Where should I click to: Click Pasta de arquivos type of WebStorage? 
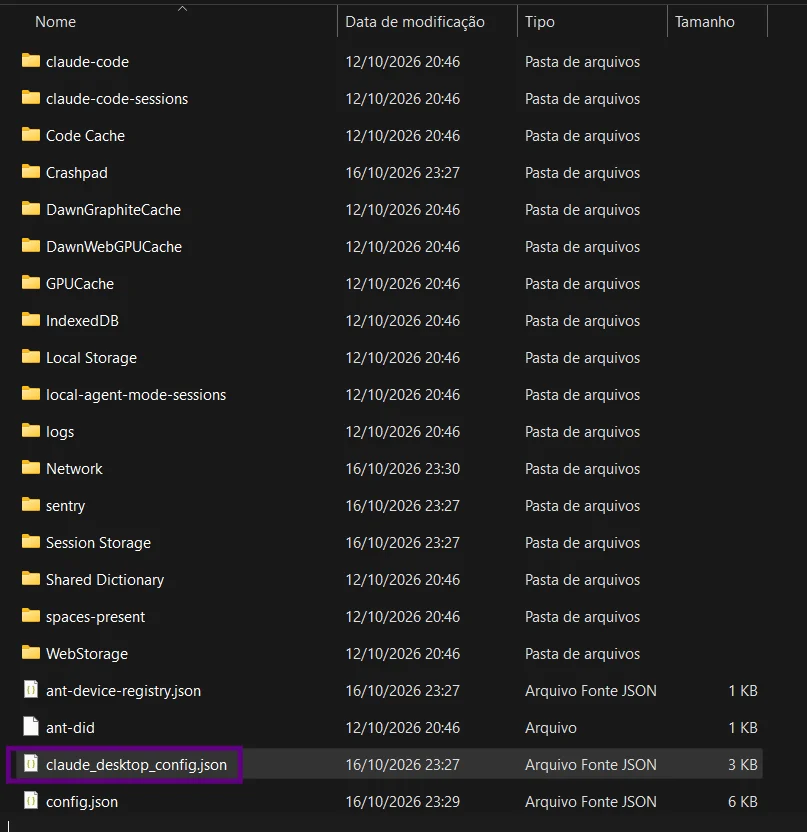(583, 654)
